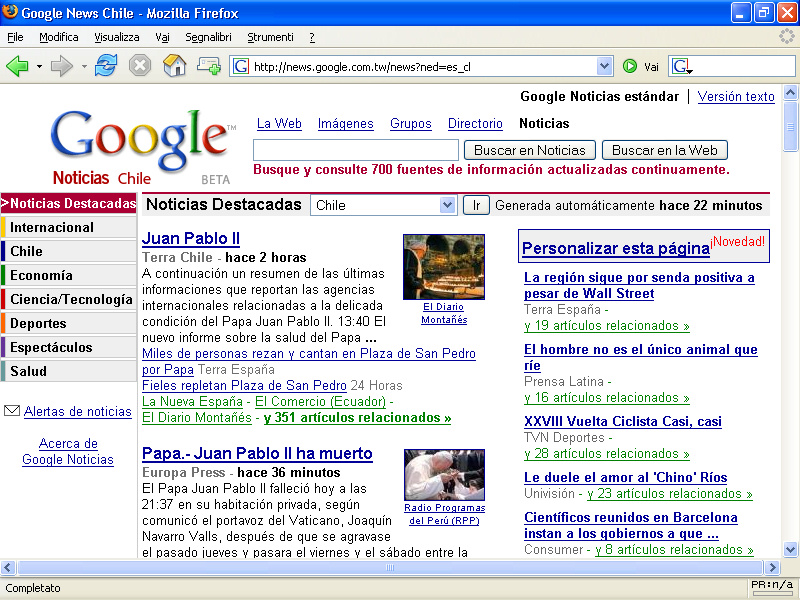This screenshot has width=800, height=600.
Task: Select the Economía sidebar section
Action: click(x=68, y=275)
